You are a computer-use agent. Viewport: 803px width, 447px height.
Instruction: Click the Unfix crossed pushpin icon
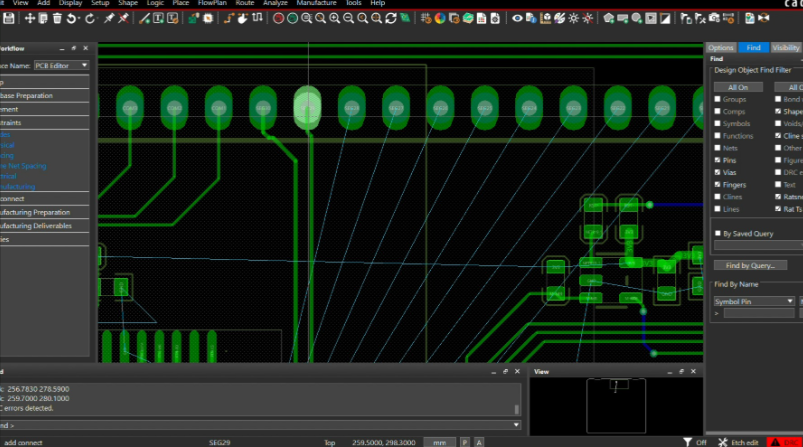123,18
